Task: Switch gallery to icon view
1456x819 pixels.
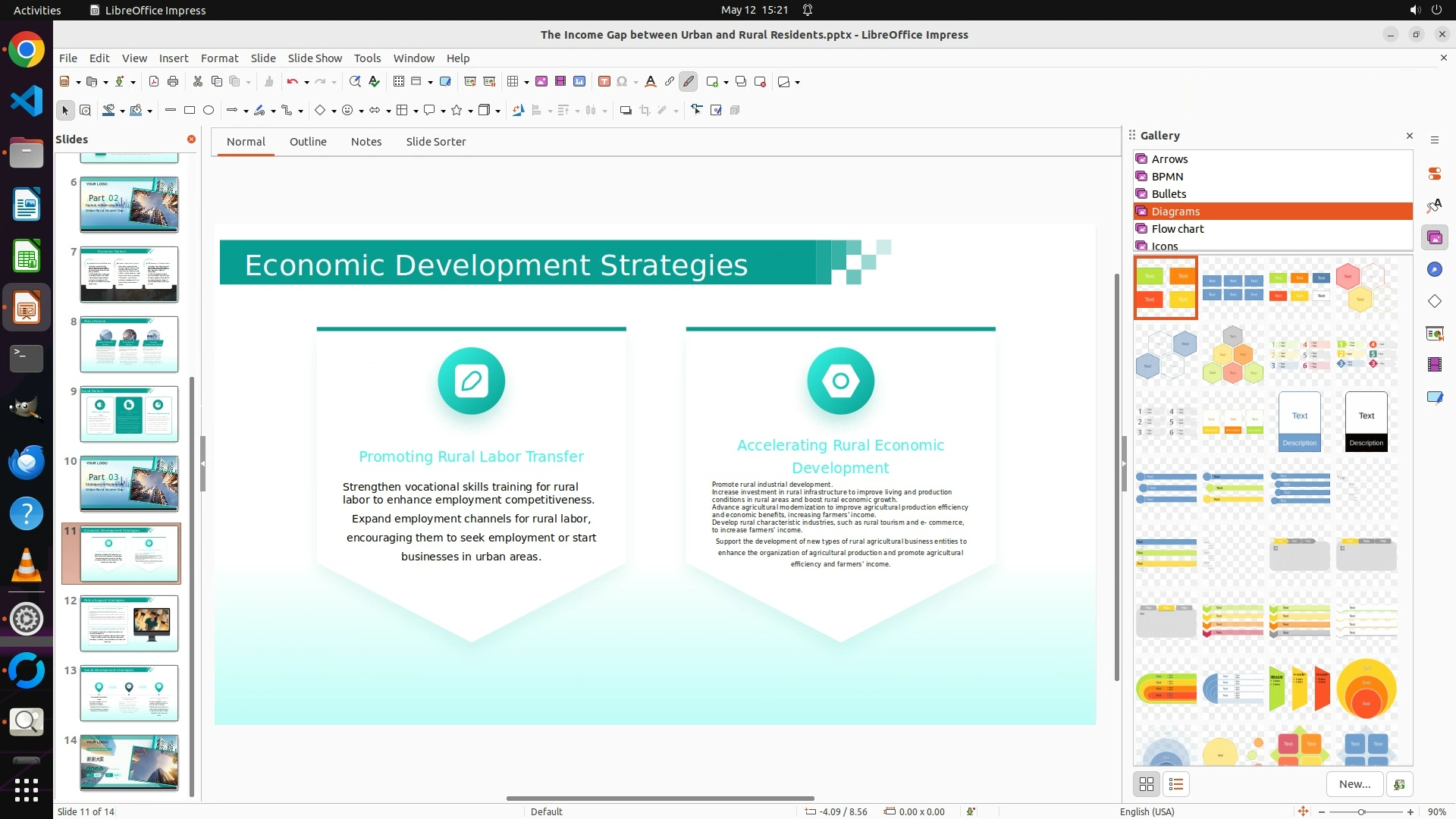Action: click(1146, 784)
